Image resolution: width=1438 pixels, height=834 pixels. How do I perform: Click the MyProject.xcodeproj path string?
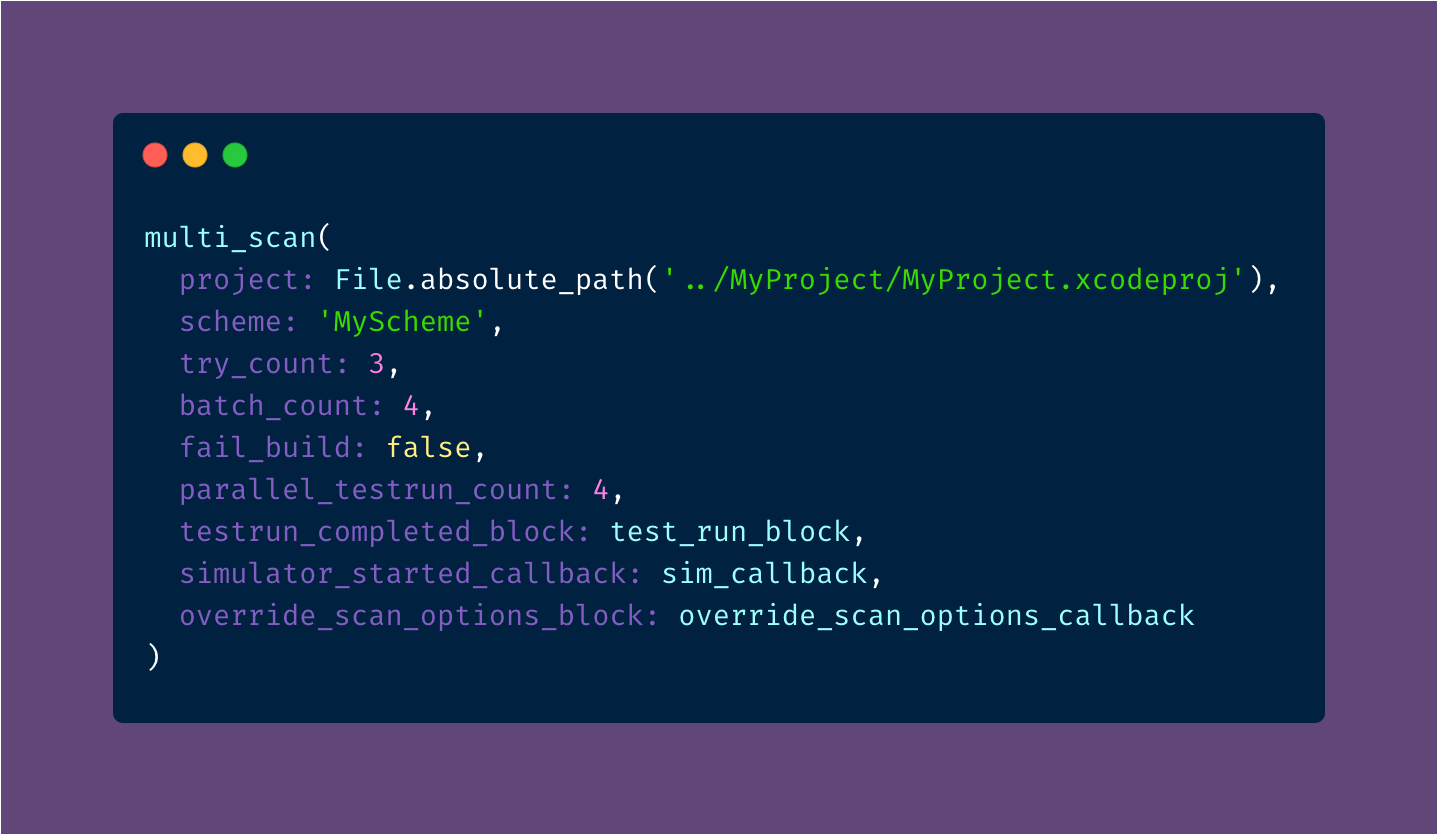(960, 280)
